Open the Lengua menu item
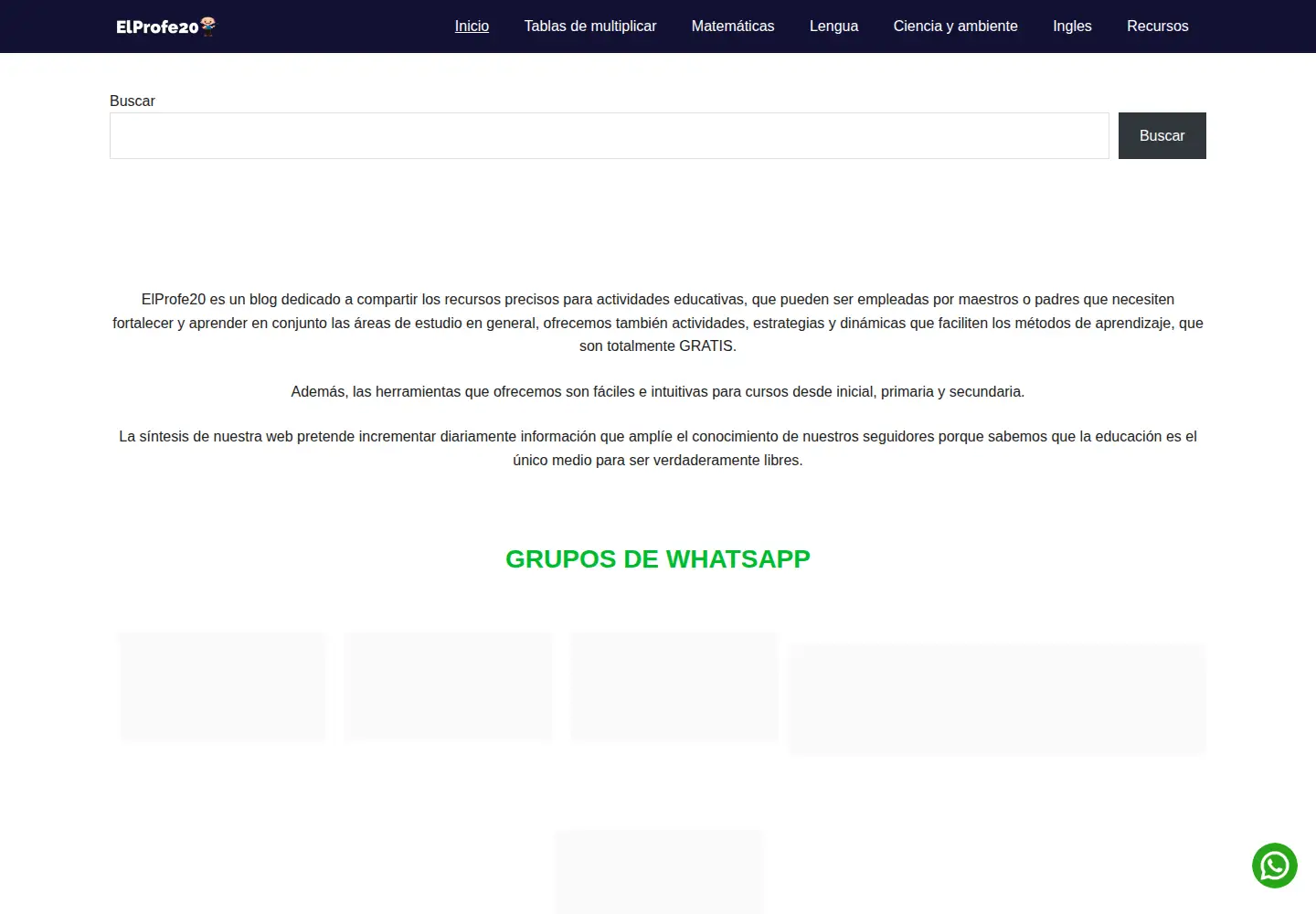This screenshot has width=1316, height=914. [x=833, y=27]
